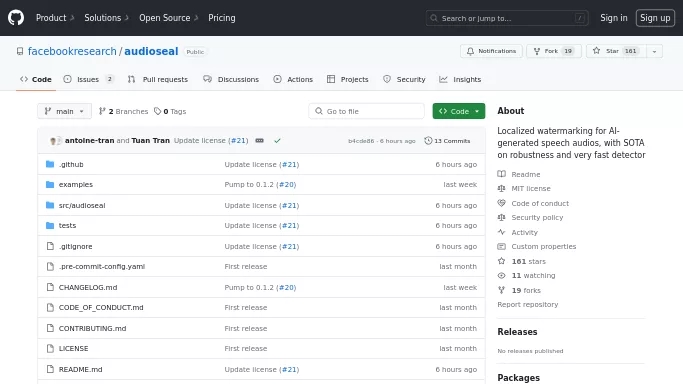Click the Search or jump to field
Image resolution: width=683 pixels, height=384 pixels.
point(507,18)
